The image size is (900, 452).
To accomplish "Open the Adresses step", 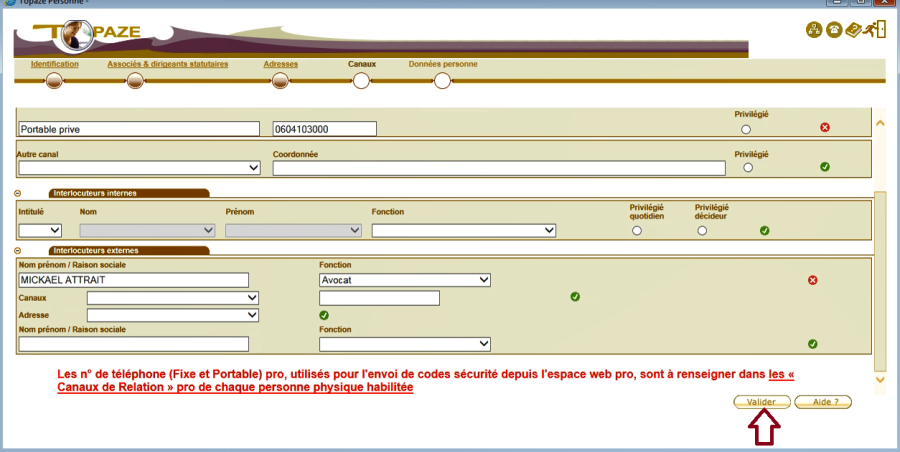I will coord(280,64).
